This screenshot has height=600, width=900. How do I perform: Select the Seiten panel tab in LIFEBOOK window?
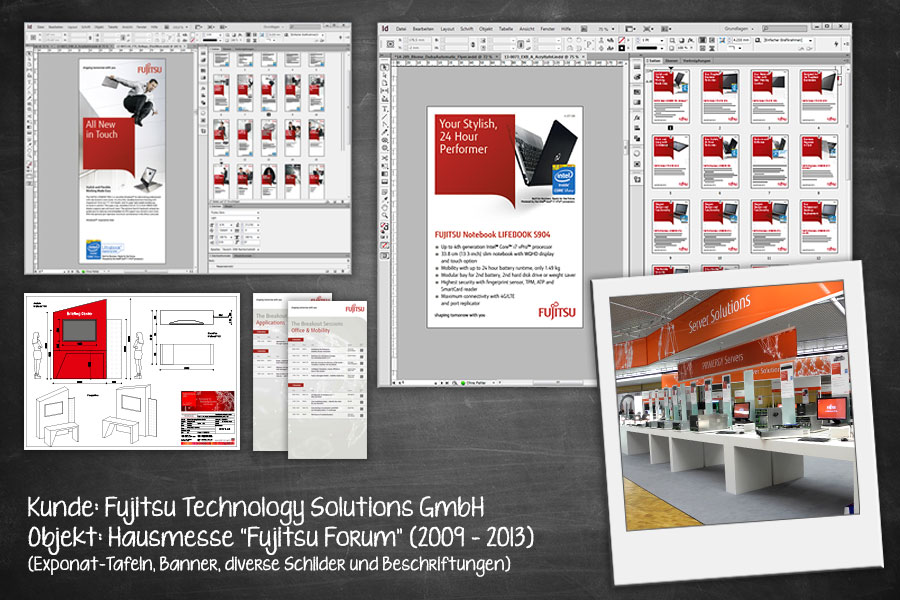(654, 60)
